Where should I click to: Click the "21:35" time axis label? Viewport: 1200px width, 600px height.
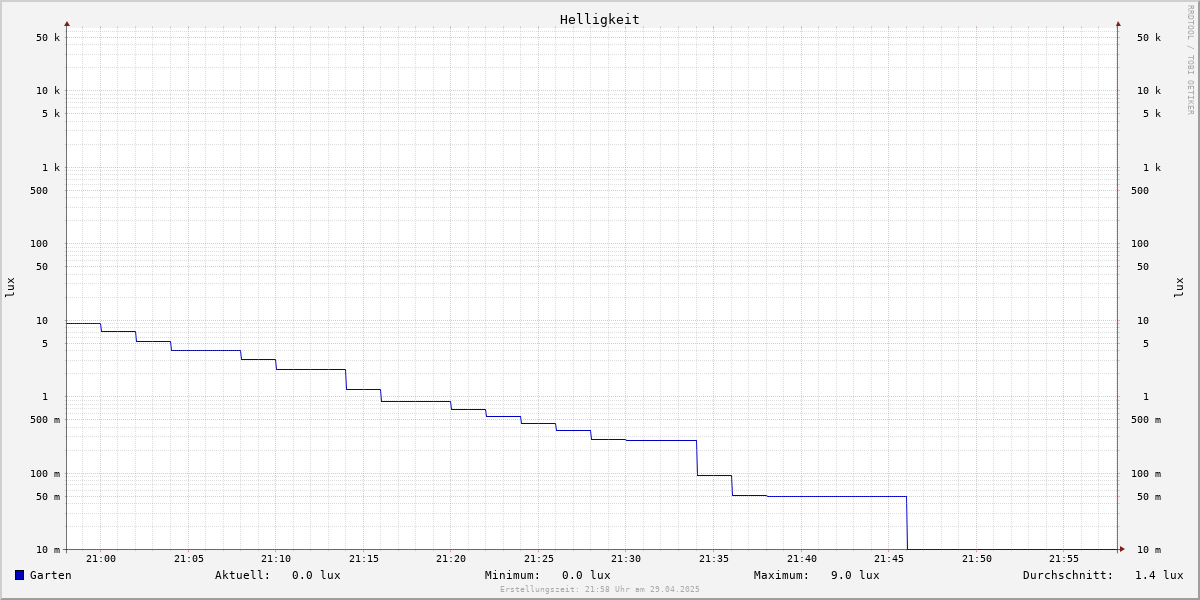click(x=714, y=559)
